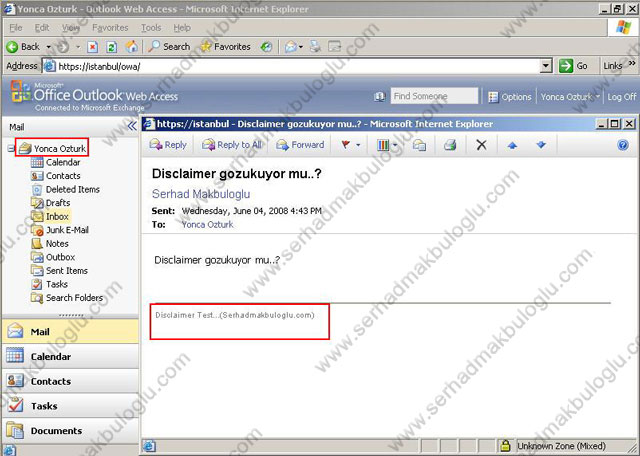Viewport: 640px width, 456px height.
Task: Delete the message with X icon
Action: [482, 145]
